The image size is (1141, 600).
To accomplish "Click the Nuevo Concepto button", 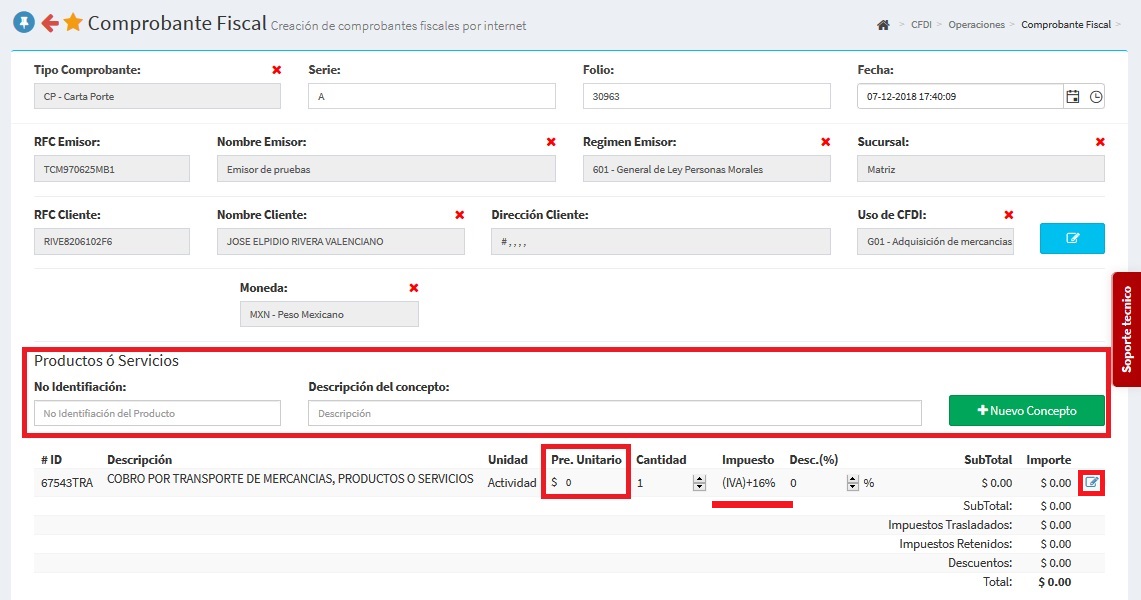I will (1026, 411).
